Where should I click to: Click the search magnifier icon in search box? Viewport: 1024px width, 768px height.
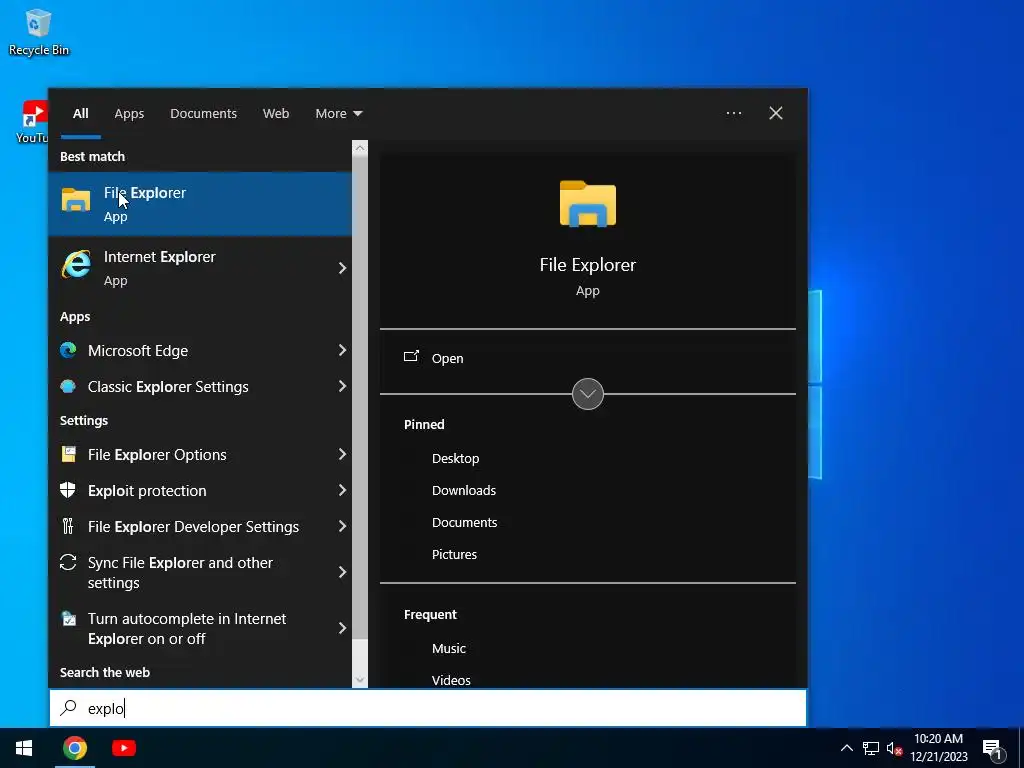69,707
